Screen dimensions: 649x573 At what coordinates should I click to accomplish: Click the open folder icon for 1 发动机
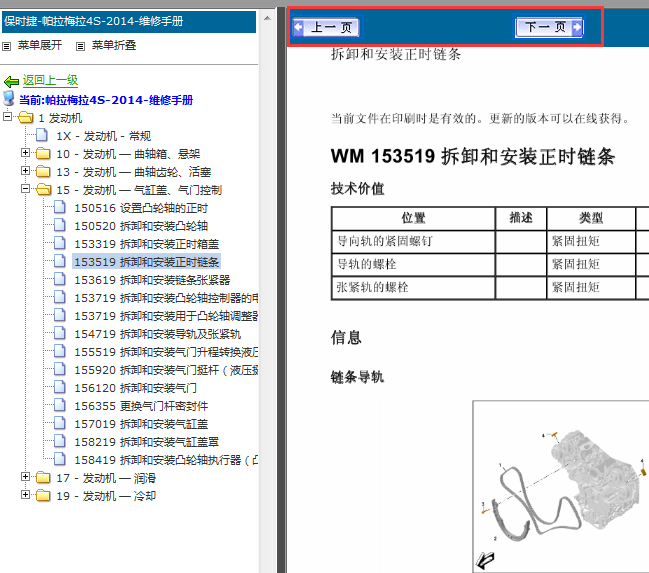click(25, 118)
